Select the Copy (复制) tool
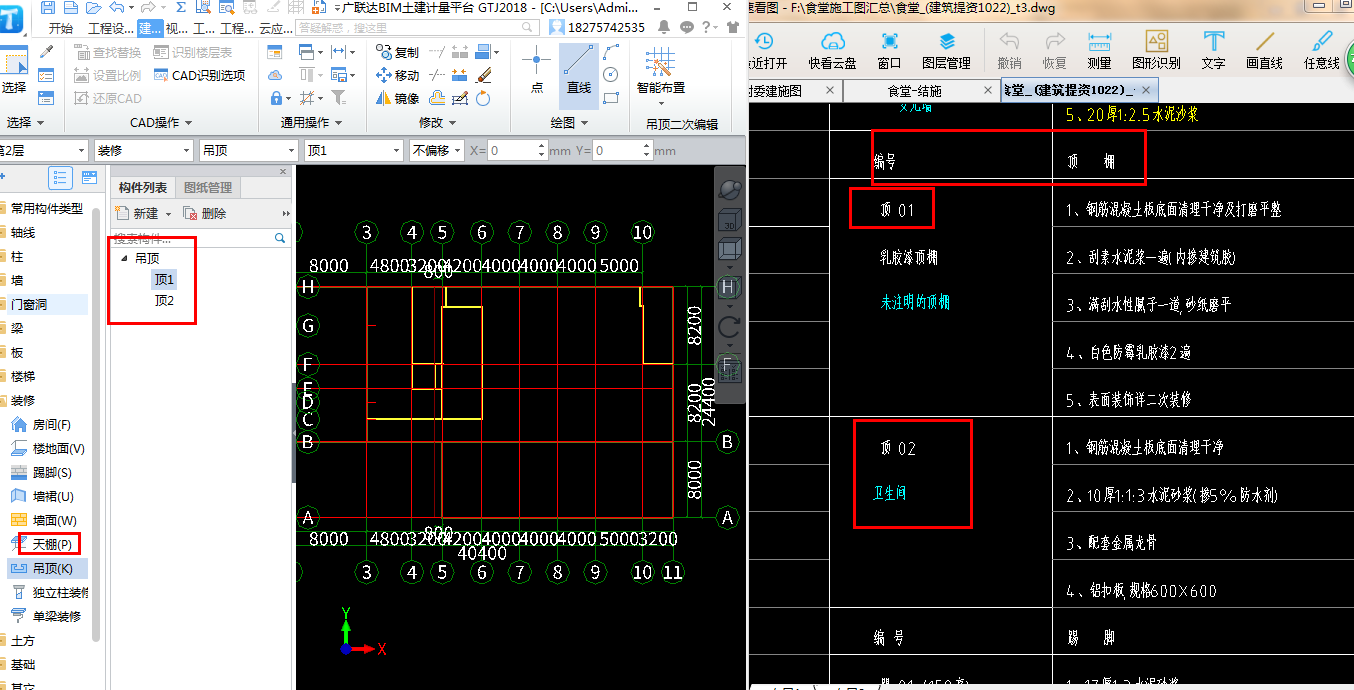1354x690 pixels. click(397, 52)
